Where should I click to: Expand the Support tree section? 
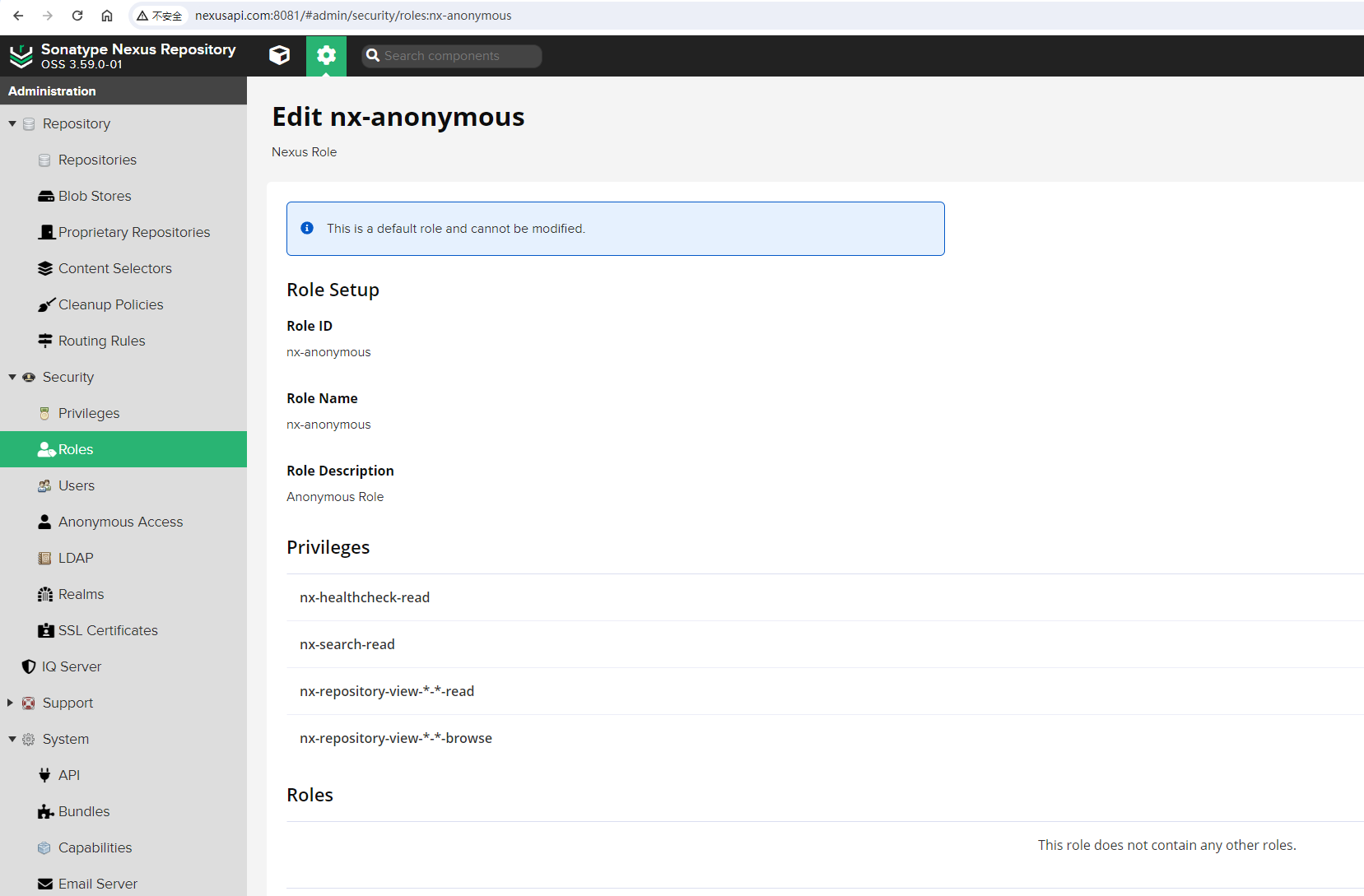tap(11, 703)
